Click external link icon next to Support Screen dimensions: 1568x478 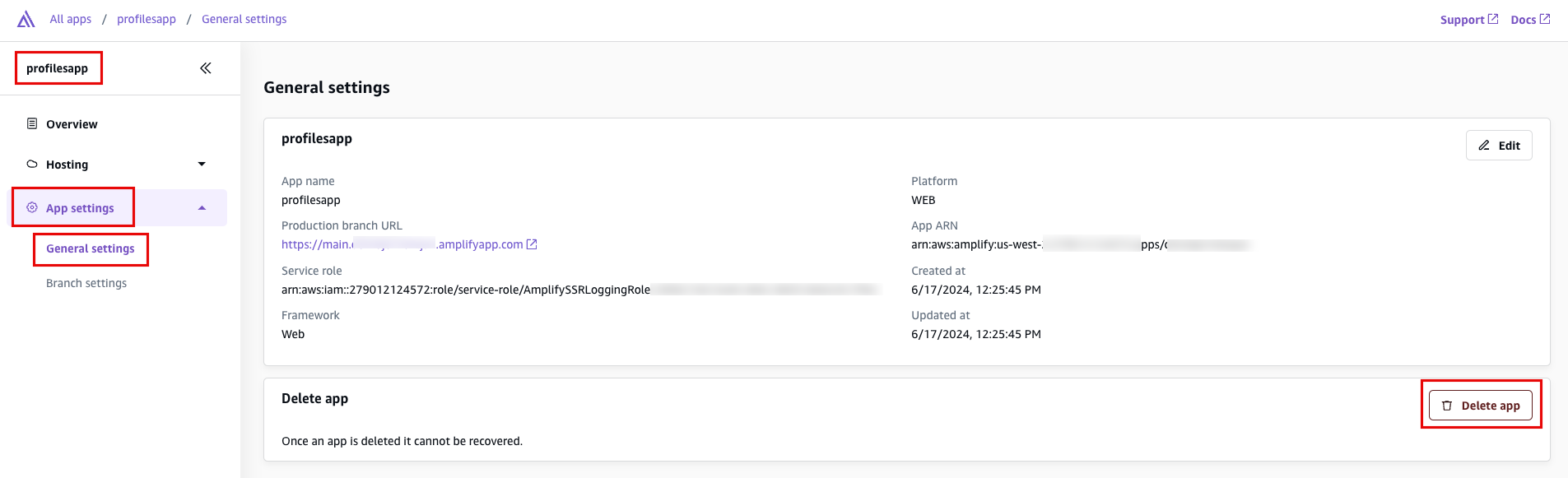pyautogui.click(x=1493, y=19)
